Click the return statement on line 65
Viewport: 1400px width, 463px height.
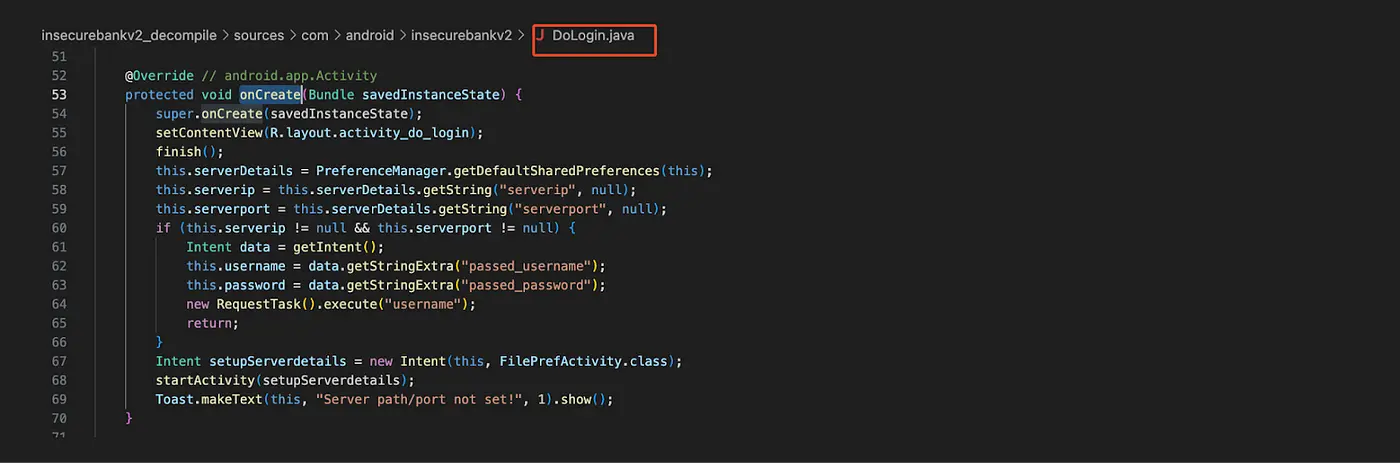[x=213, y=323]
